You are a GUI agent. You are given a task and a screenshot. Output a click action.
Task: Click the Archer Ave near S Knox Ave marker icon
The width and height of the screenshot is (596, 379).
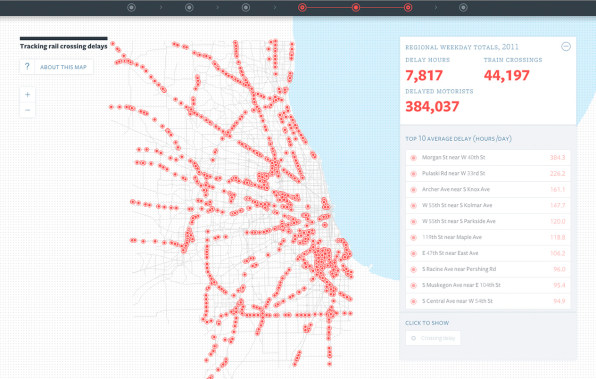(414, 189)
